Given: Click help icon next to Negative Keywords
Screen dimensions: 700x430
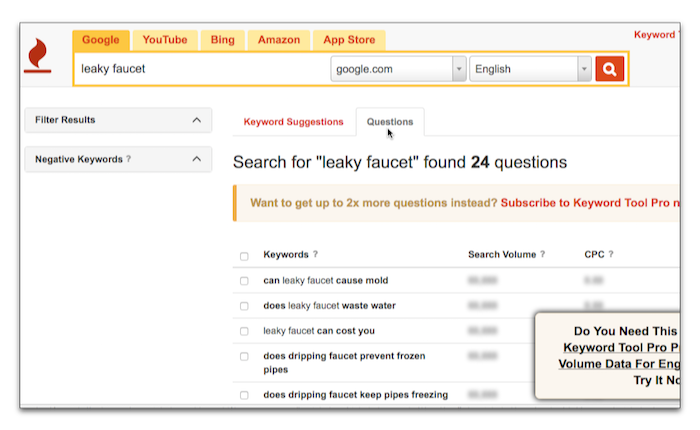Looking at the screenshot, I should pyautogui.click(x=129, y=159).
